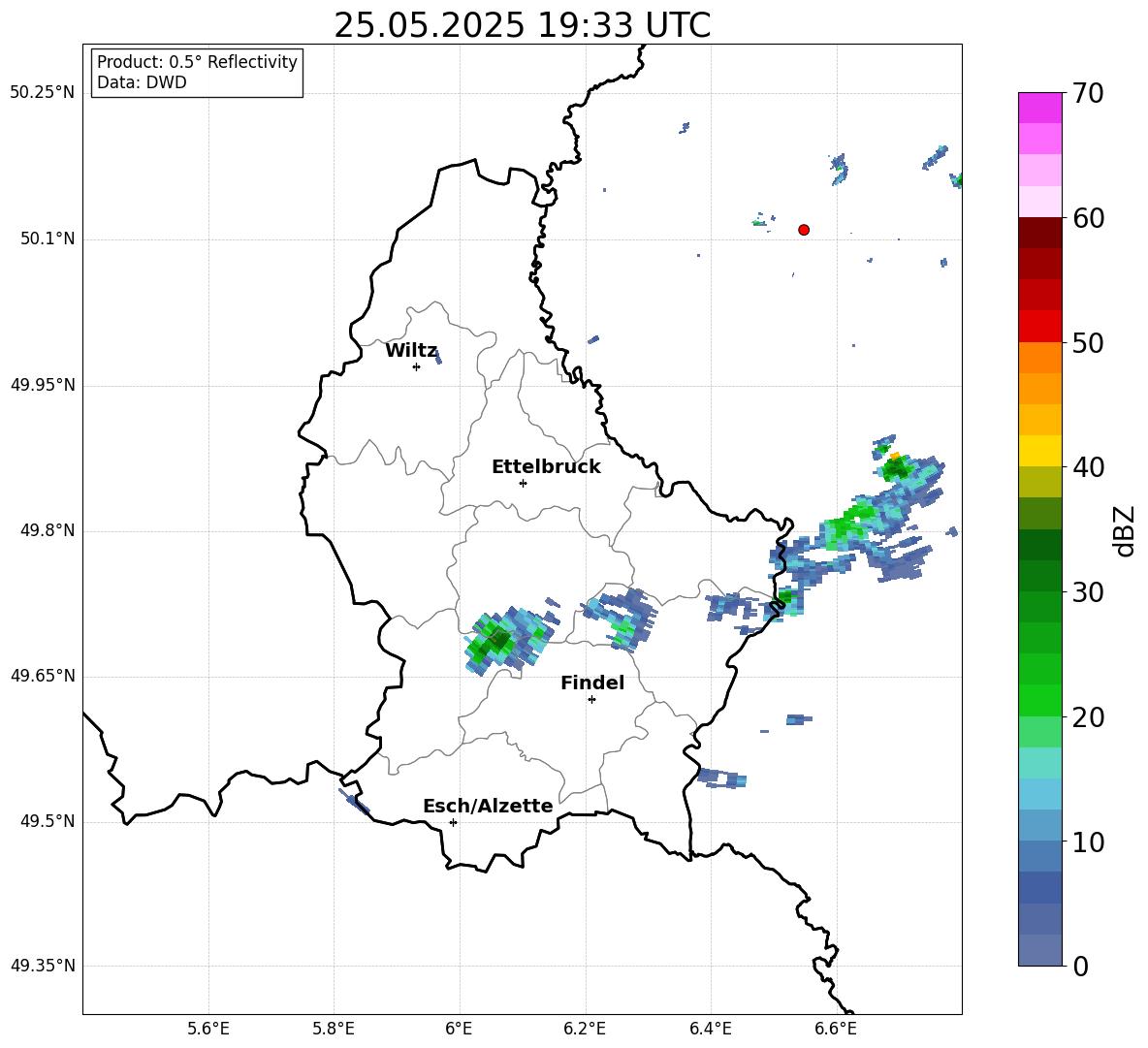Click the 49.65°N latitude label
Screen dimensions: 1148x1048
point(43,676)
